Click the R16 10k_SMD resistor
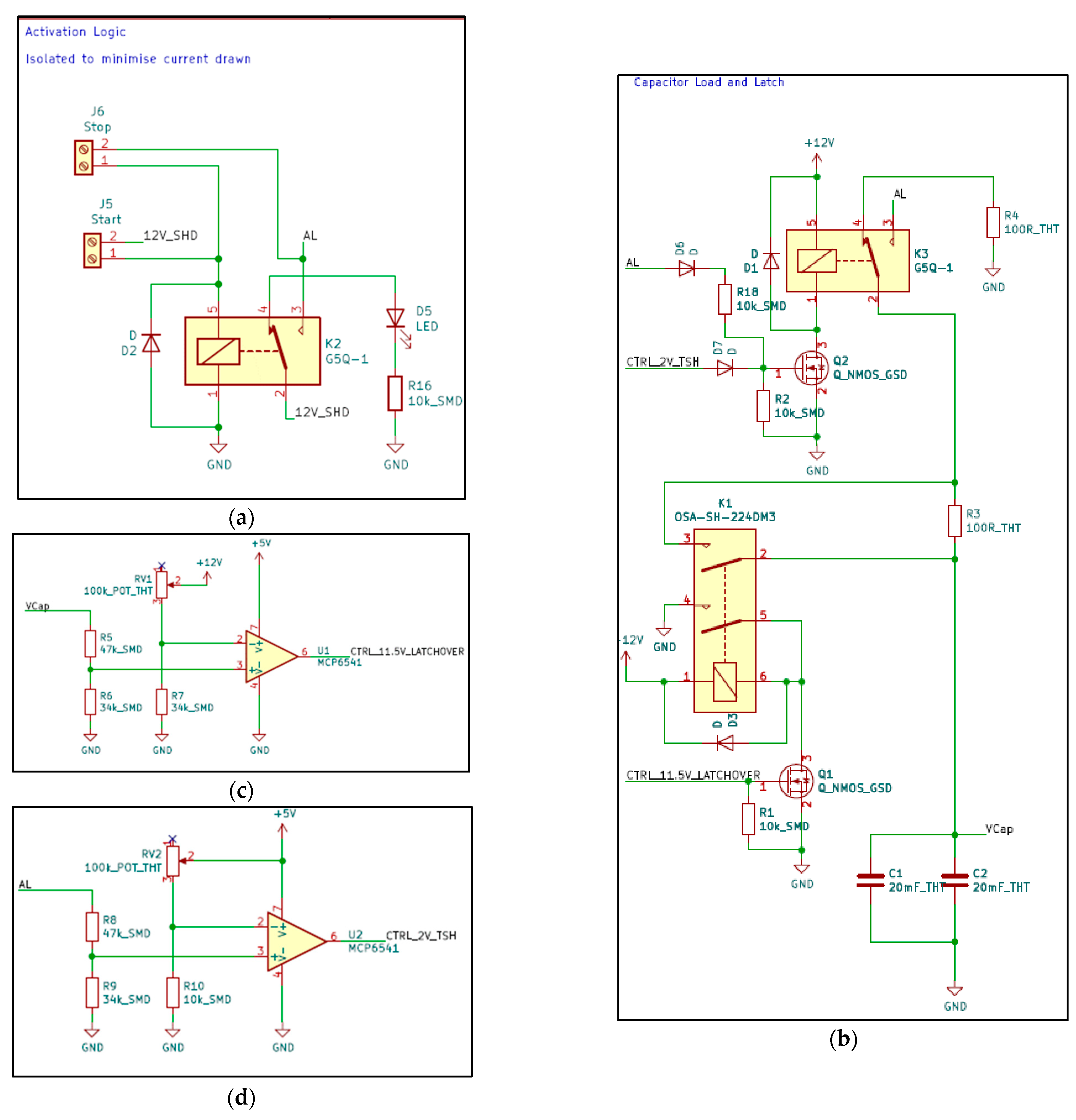 click(x=395, y=393)
